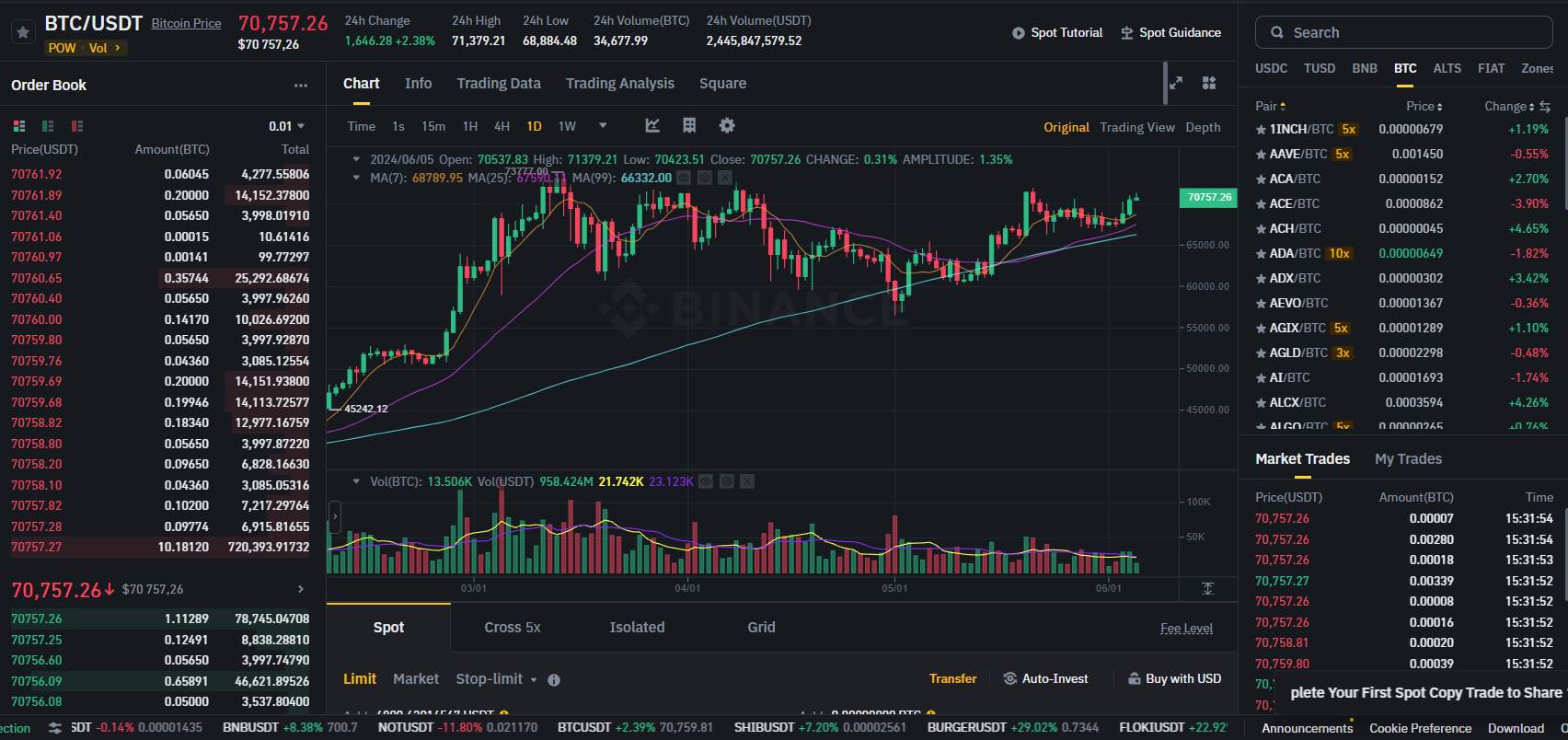Open chart settings gear icon
The width and height of the screenshot is (1568, 740).
tap(727, 126)
